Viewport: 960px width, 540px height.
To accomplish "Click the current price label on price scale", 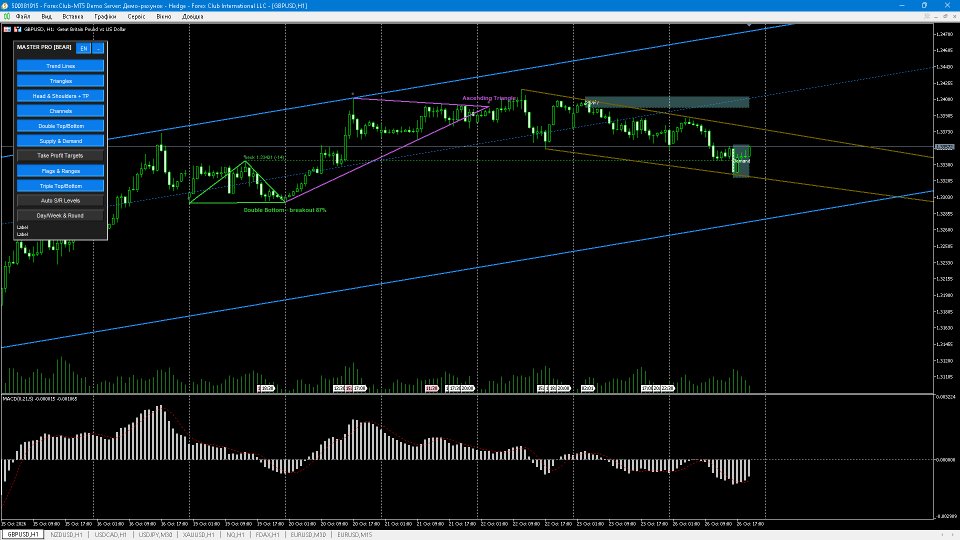I will click(x=944, y=147).
